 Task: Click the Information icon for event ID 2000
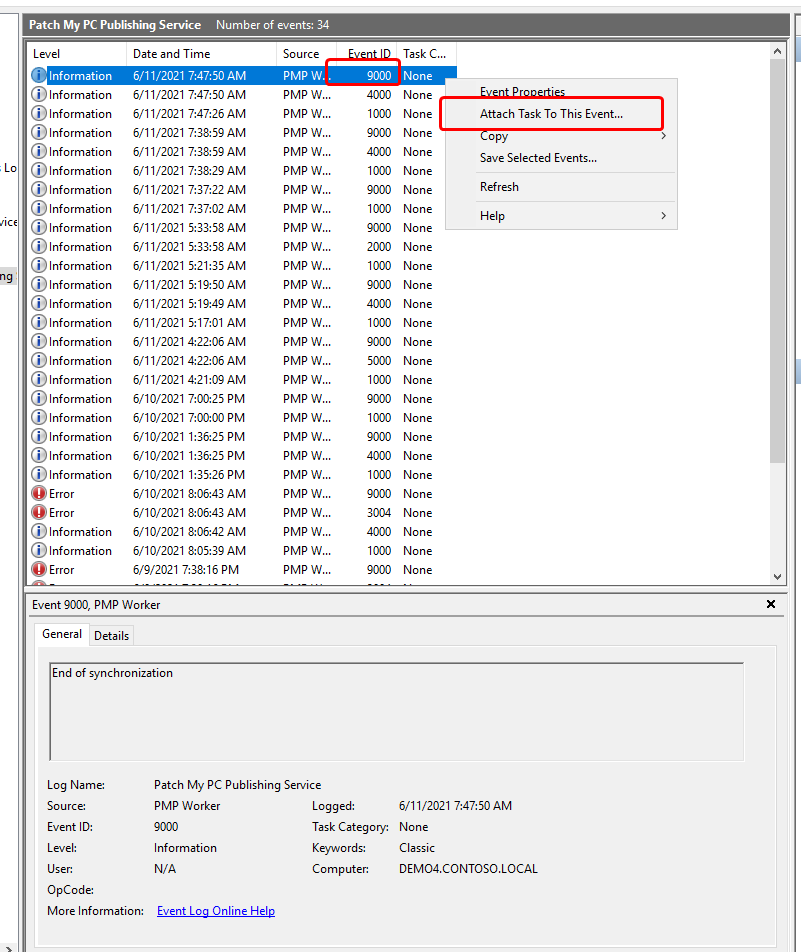click(x=39, y=247)
